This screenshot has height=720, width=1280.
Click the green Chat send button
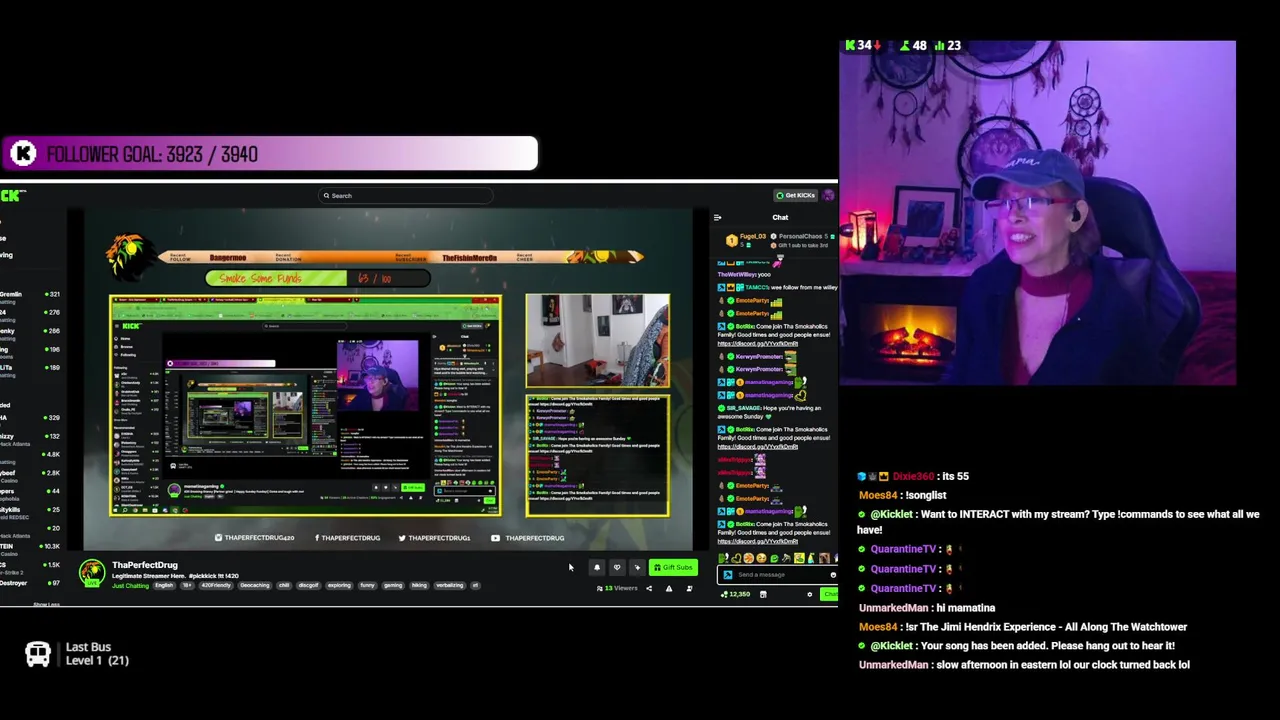tap(829, 594)
